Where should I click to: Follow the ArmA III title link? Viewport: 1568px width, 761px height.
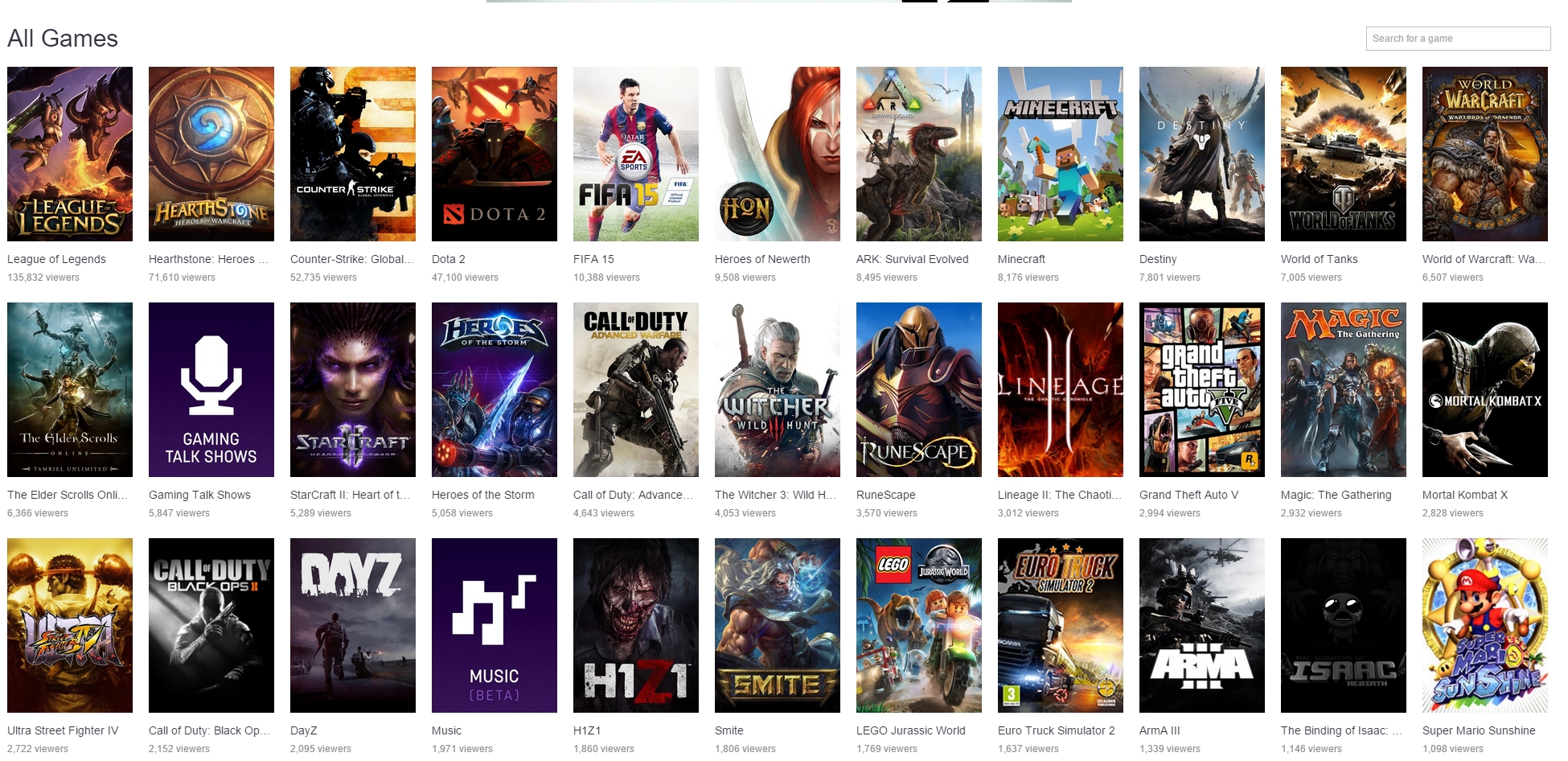point(1160,730)
